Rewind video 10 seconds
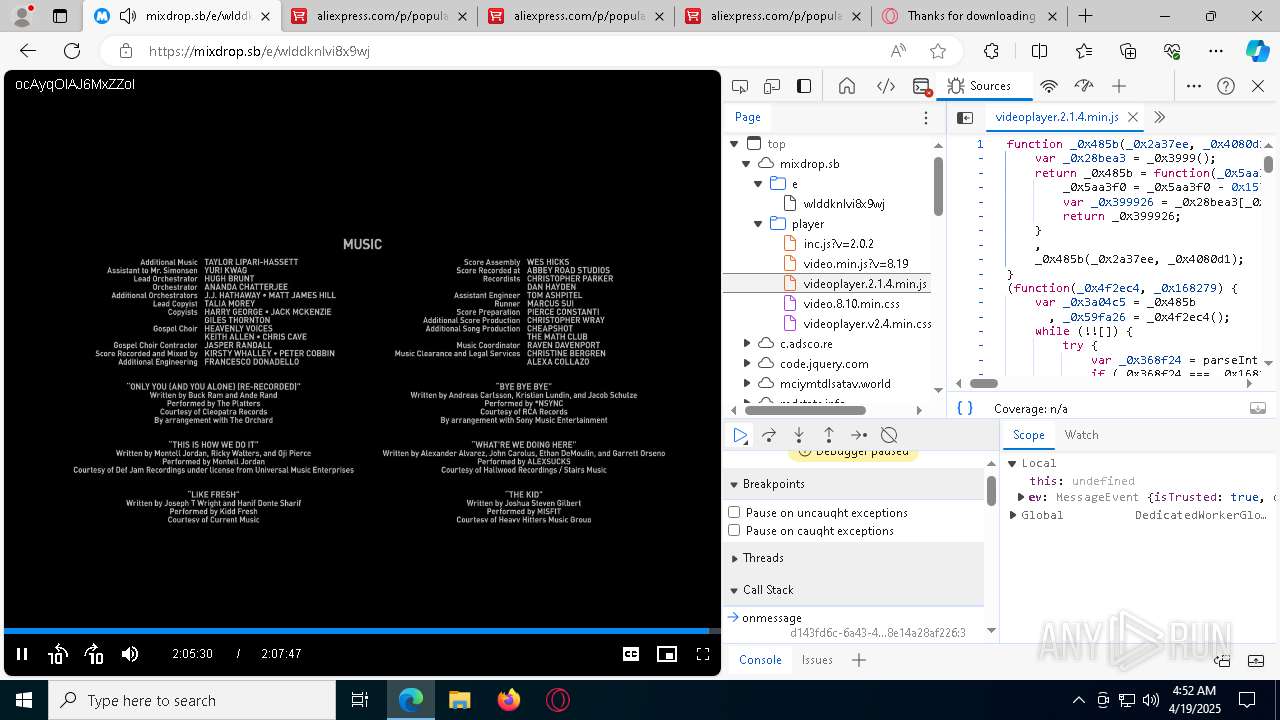Image resolution: width=1280 pixels, height=720 pixels. (x=57, y=654)
